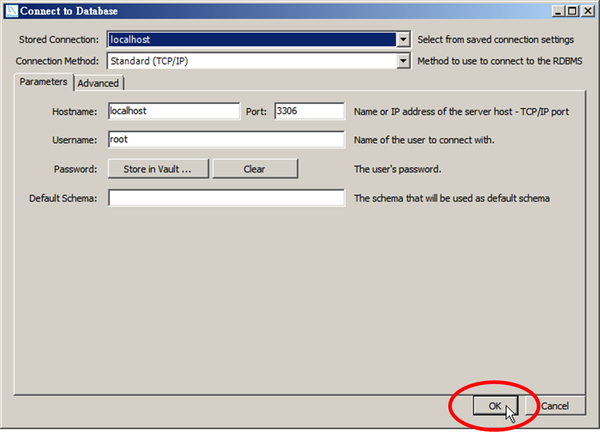
Task: Click 'Name of the user to connect with.' text
Action: pyautogui.click(x=424, y=140)
